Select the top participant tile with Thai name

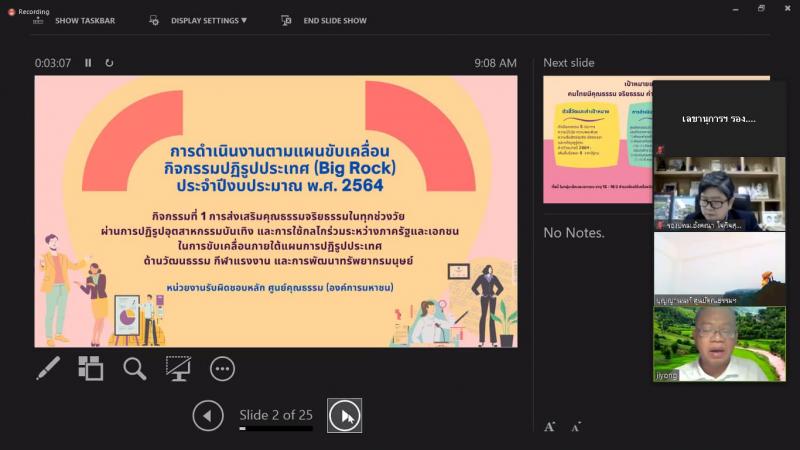719,119
